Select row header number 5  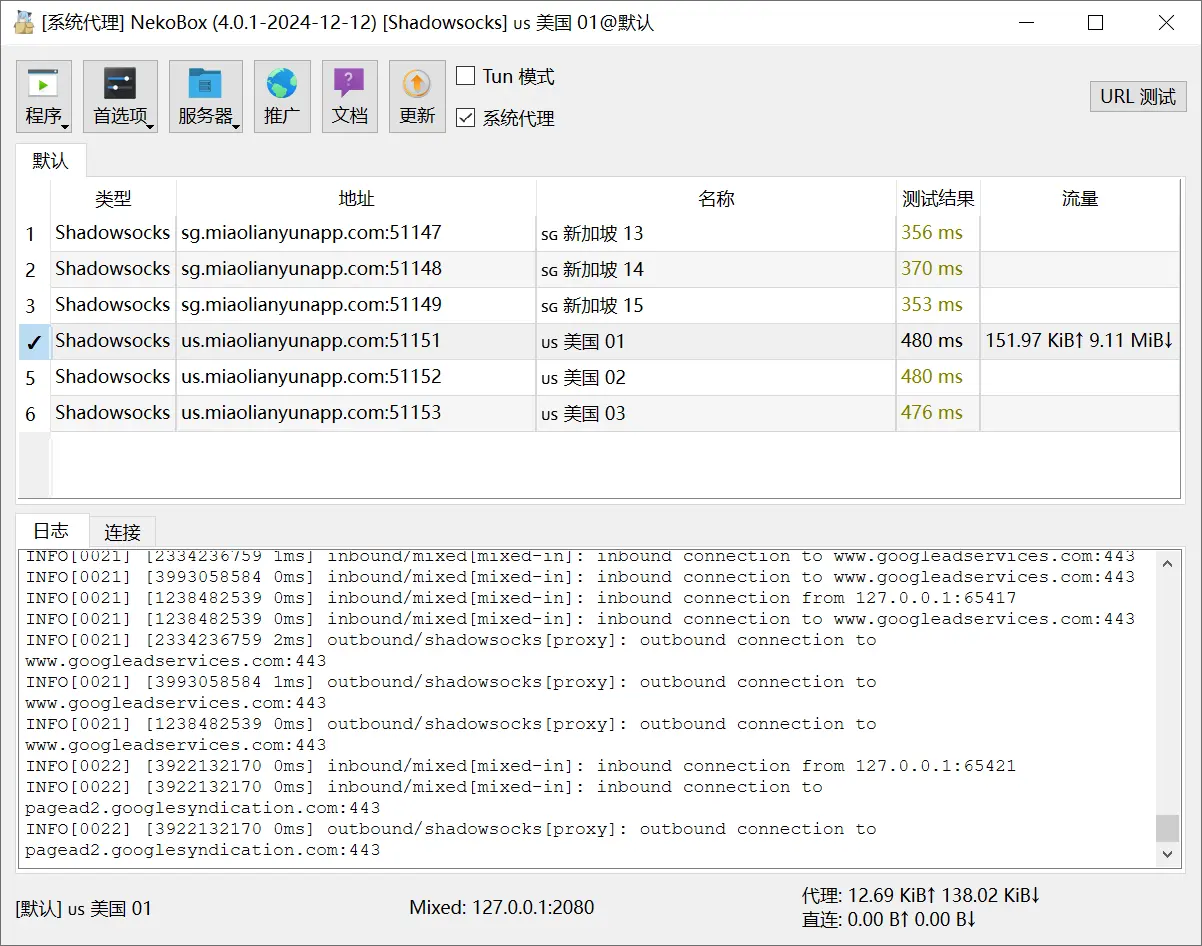(x=33, y=378)
